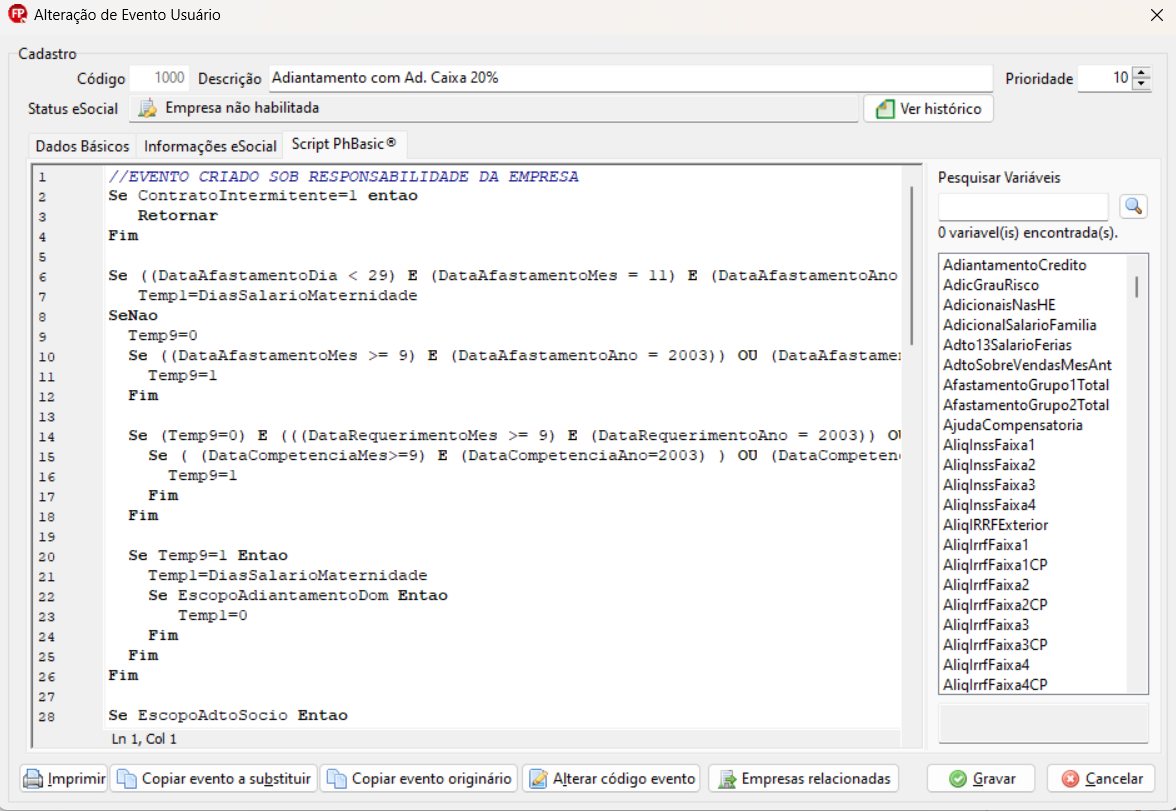This screenshot has width=1176, height=811.
Task: Close the Alteração de Evento Usuário window
Action: [x=1156, y=15]
